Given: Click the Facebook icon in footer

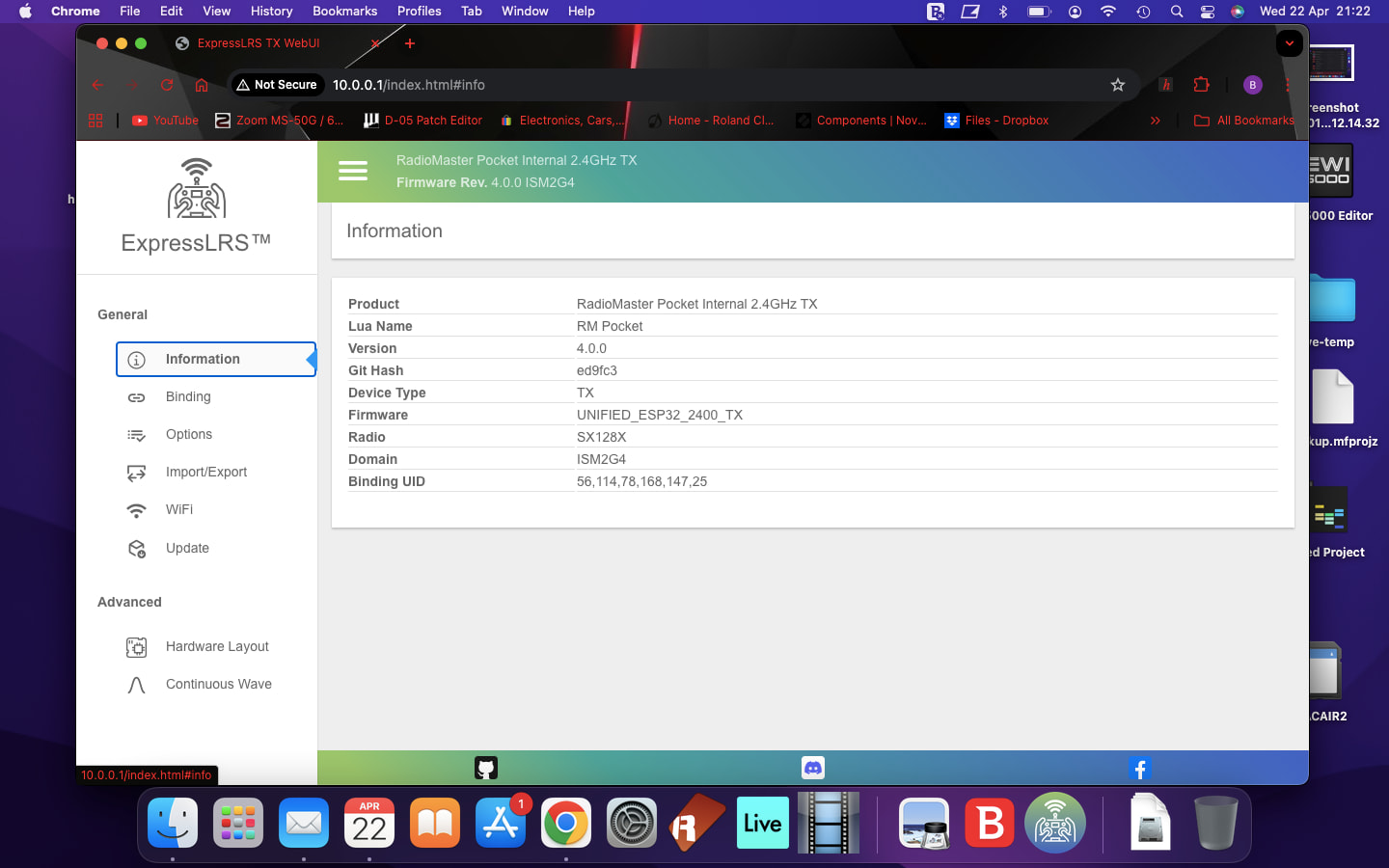Looking at the screenshot, I should [x=1139, y=768].
